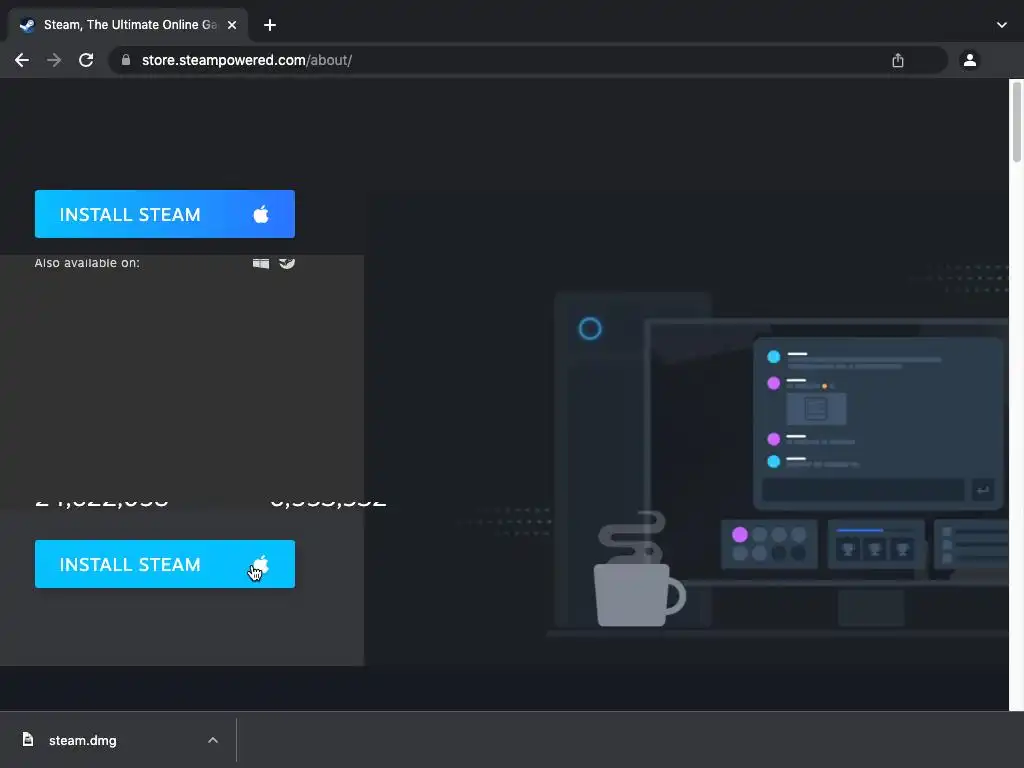This screenshot has height=768, width=1024.
Task: Share this page from the address bar
Action: [898, 60]
